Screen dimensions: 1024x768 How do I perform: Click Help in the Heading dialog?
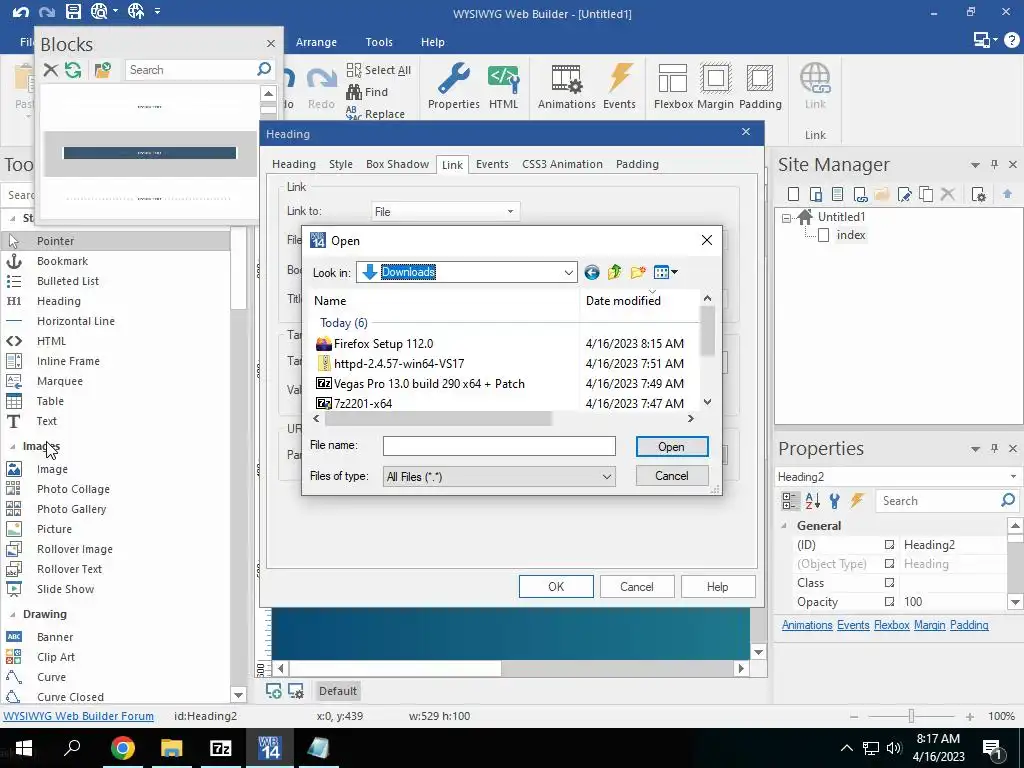(x=718, y=586)
